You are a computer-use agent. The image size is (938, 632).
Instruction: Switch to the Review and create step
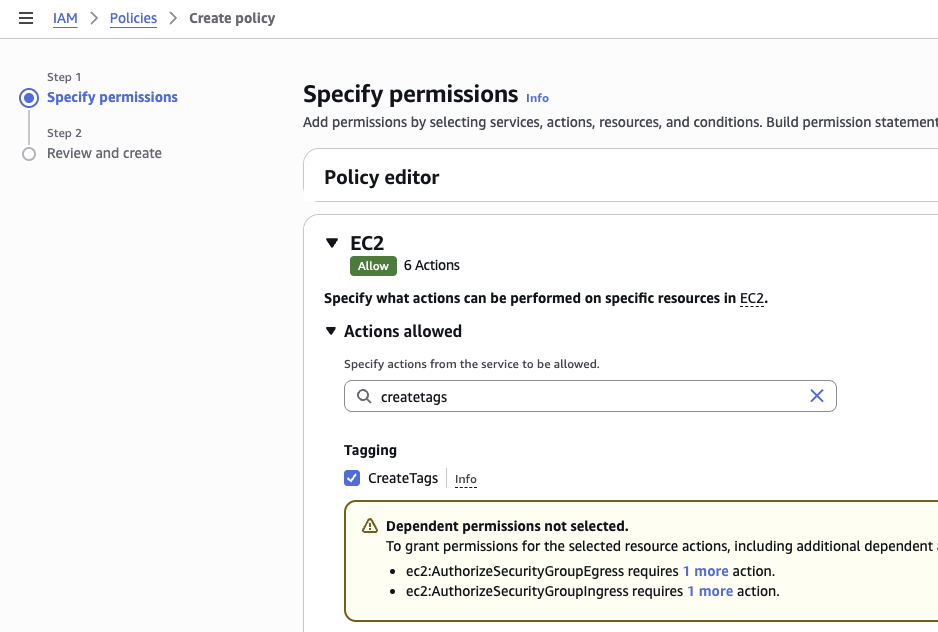pos(104,153)
